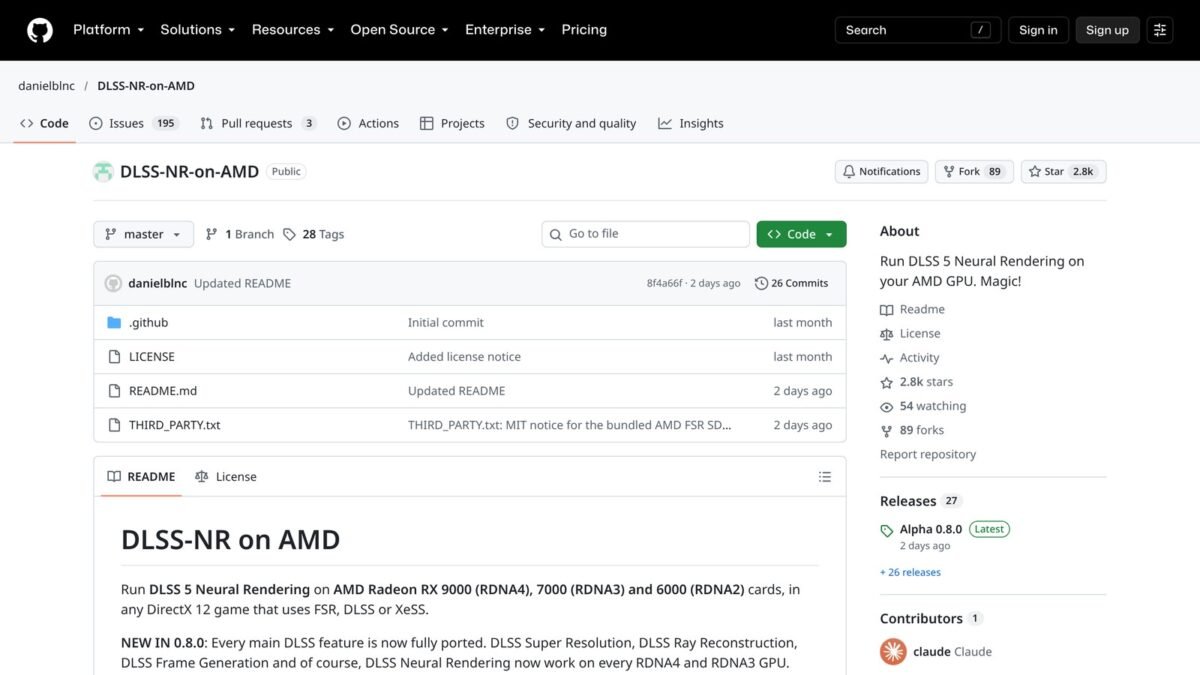Open the README.md file
The image size is (1200, 675).
(x=163, y=391)
